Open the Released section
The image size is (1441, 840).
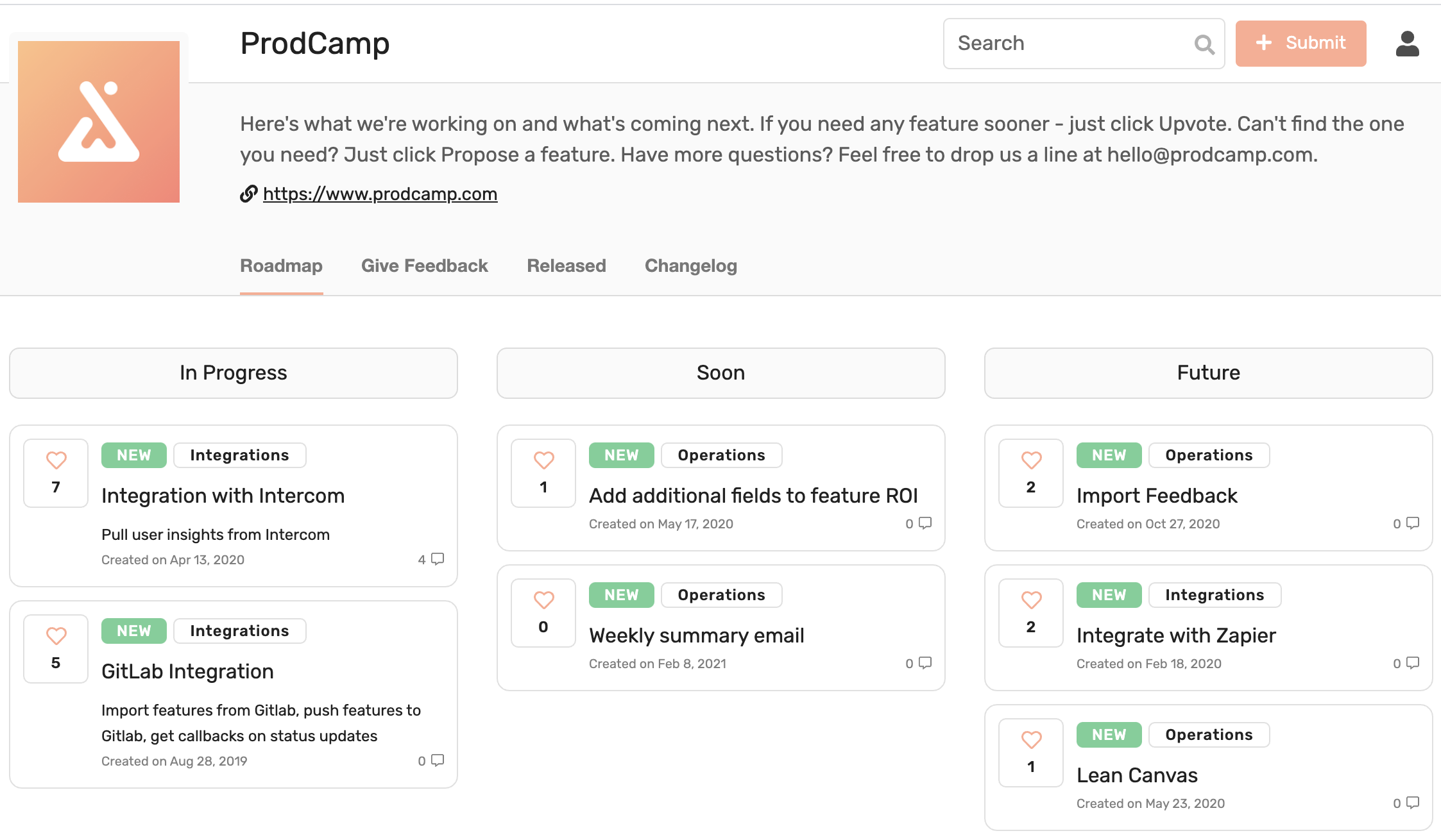565,265
